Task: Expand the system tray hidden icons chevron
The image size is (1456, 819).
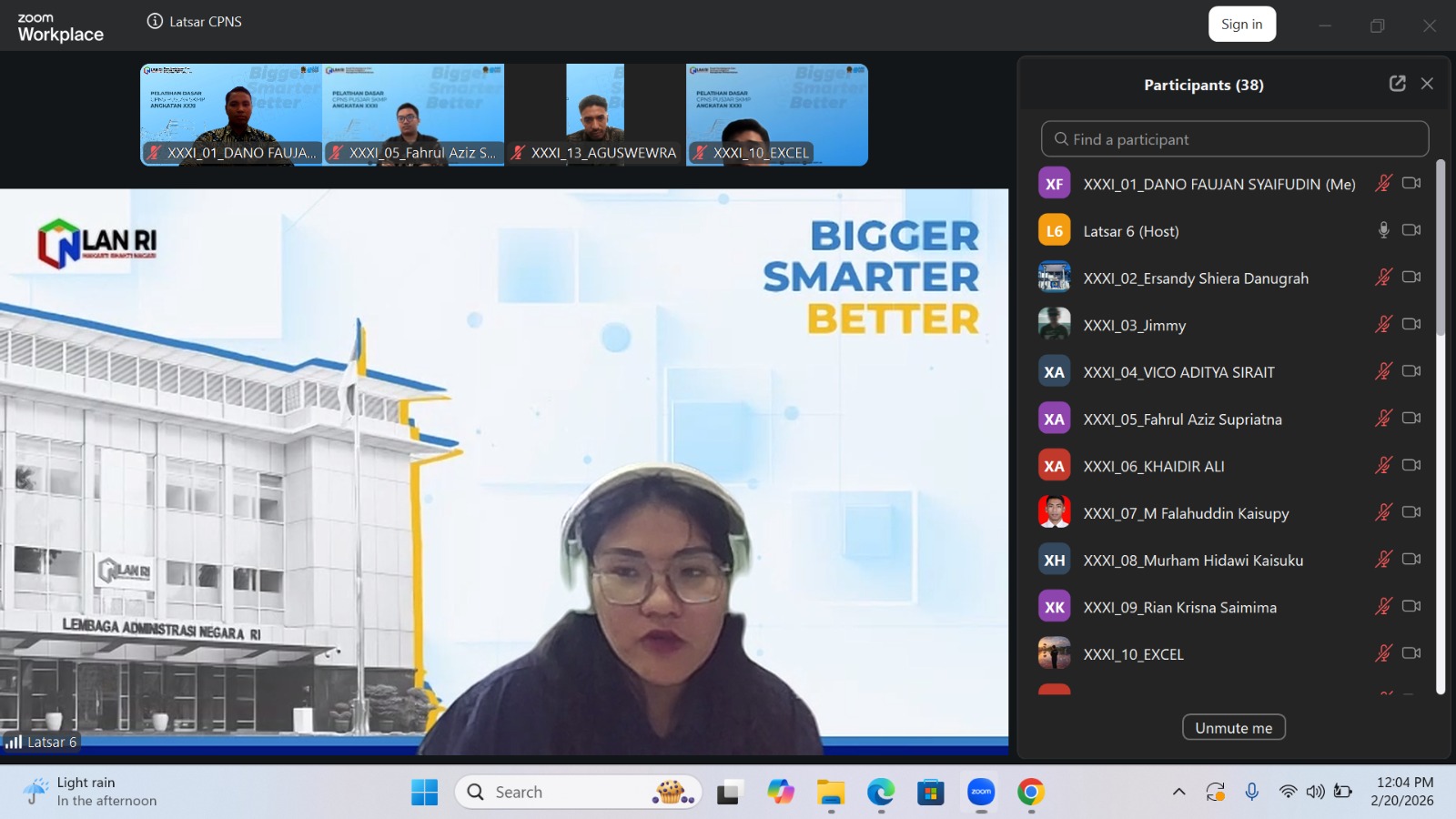Action: (x=1178, y=792)
